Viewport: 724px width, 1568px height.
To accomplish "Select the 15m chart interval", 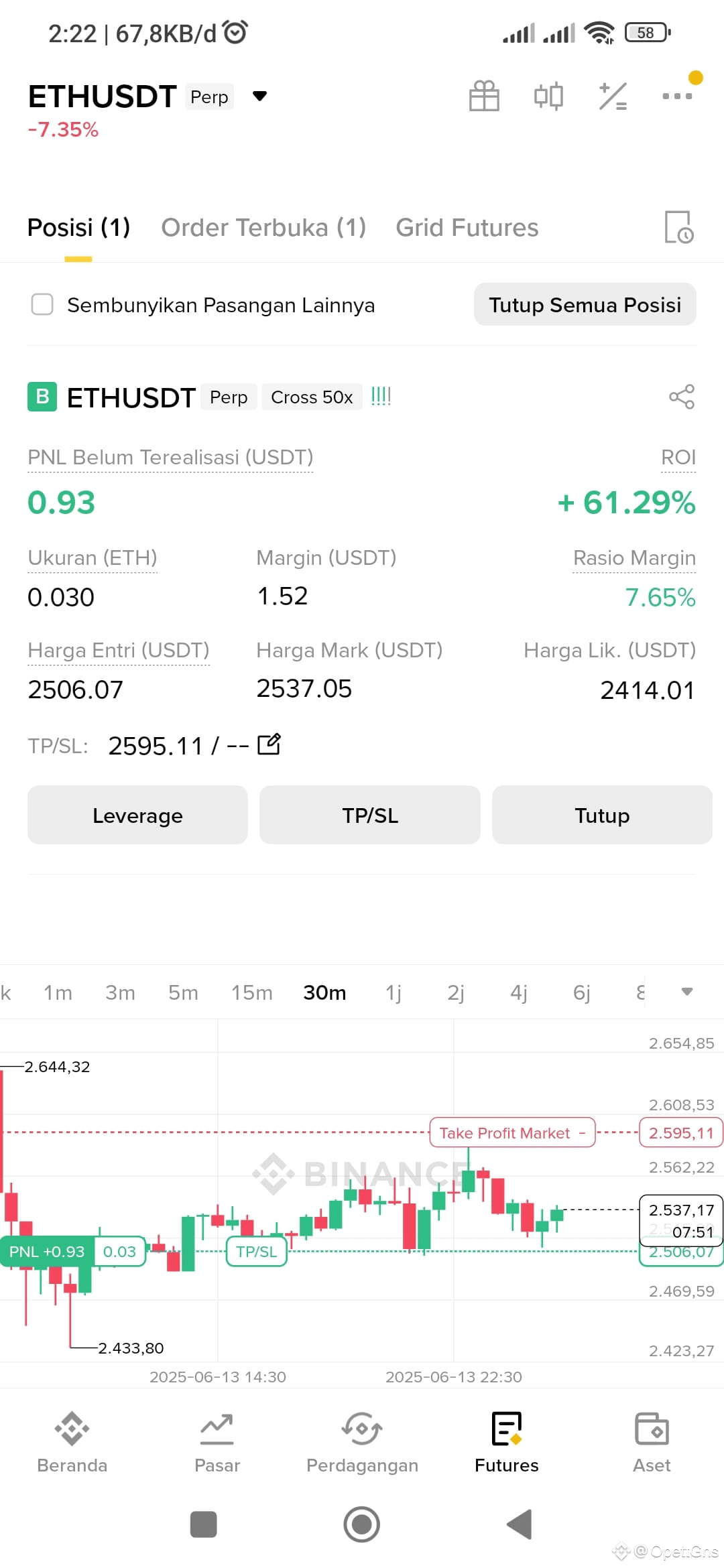I will click(252, 992).
